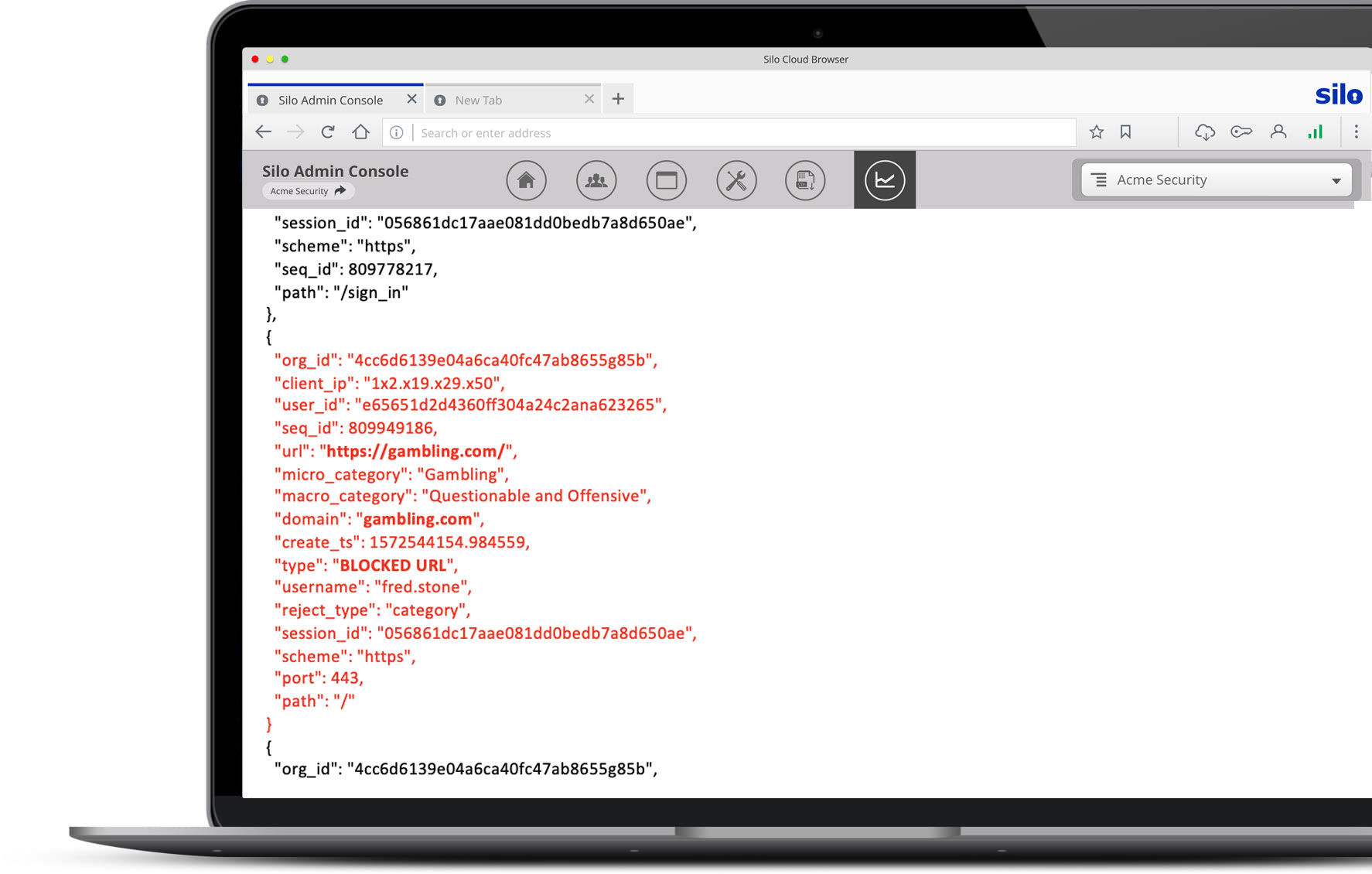Collapse the list filter icon beside Acme Security
Image resolution: width=1372 pixels, height=874 pixels.
(1099, 179)
